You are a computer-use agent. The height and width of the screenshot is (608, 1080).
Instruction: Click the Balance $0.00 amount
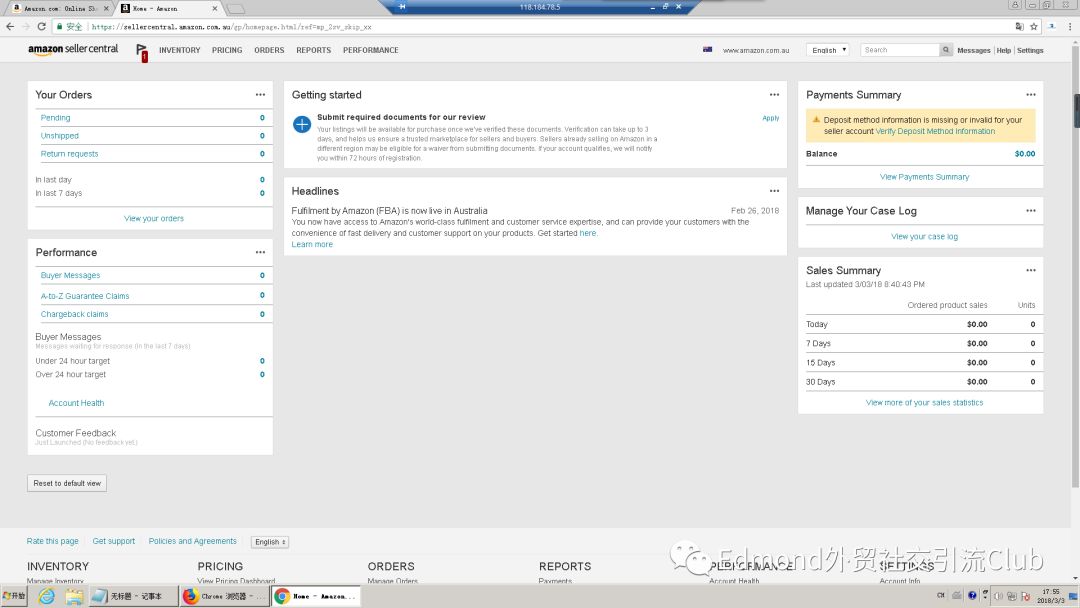tap(1024, 154)
